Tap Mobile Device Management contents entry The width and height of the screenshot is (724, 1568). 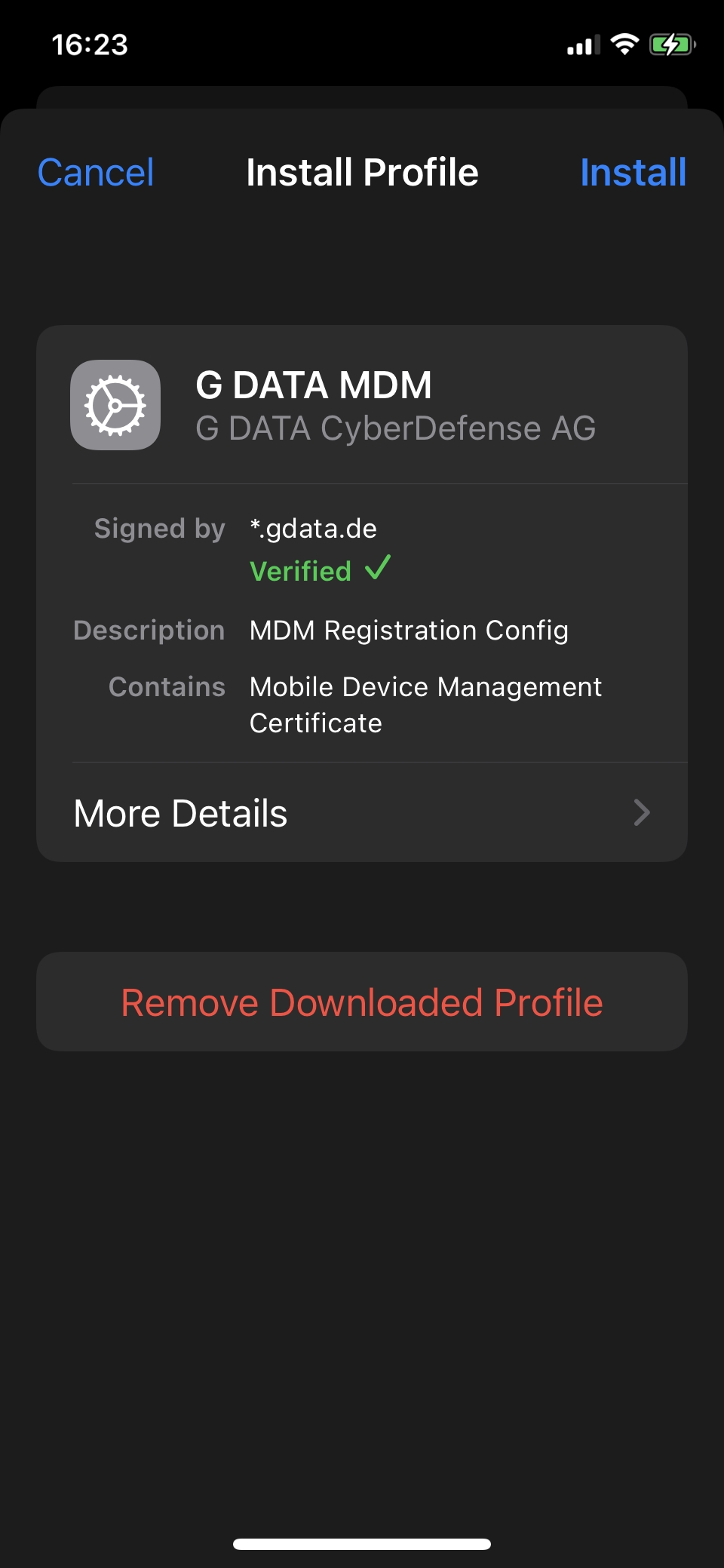point(425,687)
